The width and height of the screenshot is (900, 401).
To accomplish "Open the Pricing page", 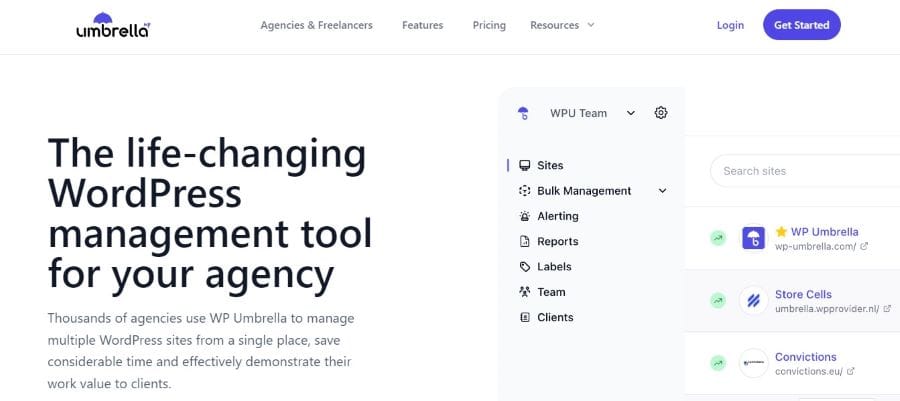I will pos(489,25).
